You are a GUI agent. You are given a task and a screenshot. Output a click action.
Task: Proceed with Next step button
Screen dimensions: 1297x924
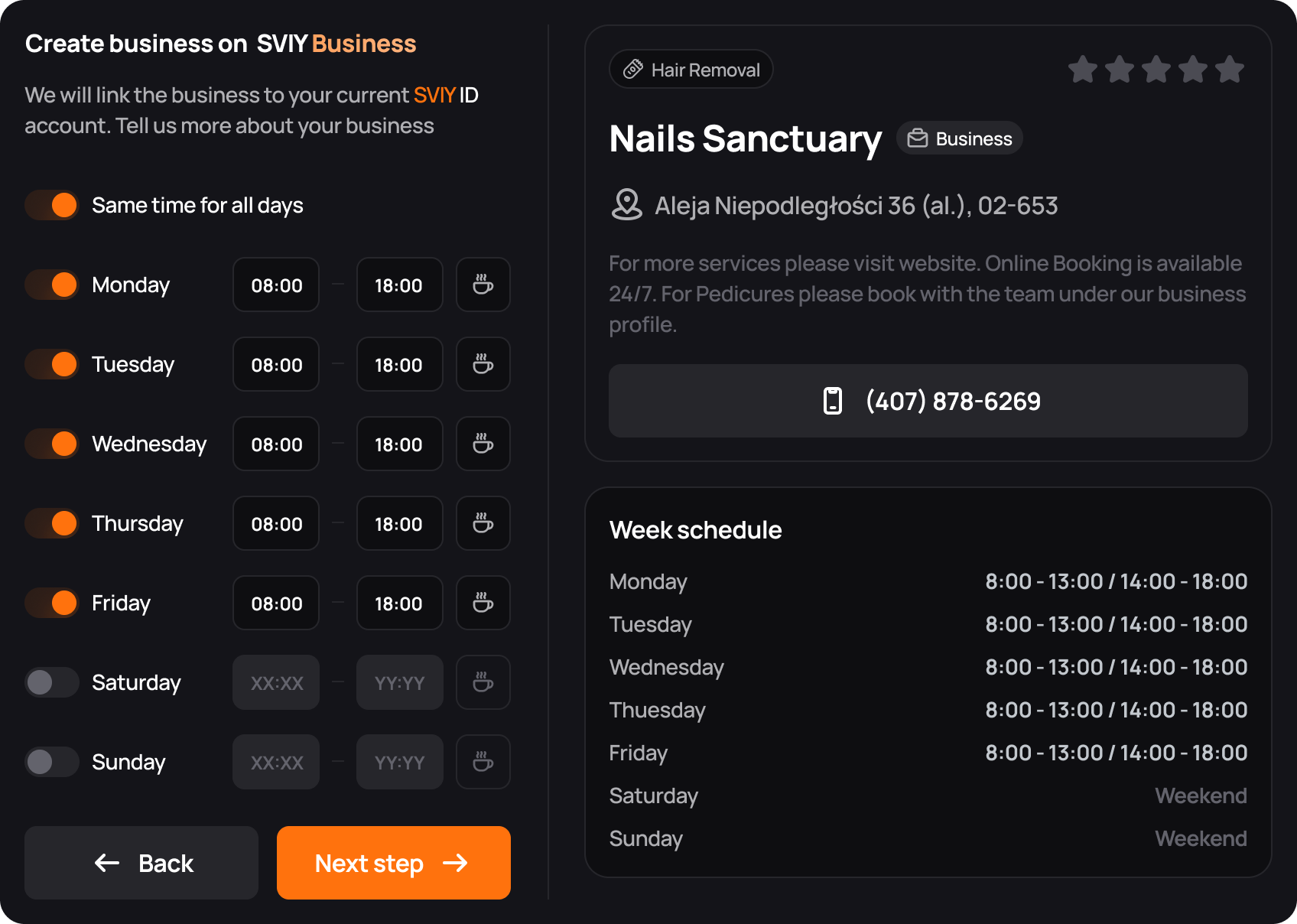tap(394, 863)
